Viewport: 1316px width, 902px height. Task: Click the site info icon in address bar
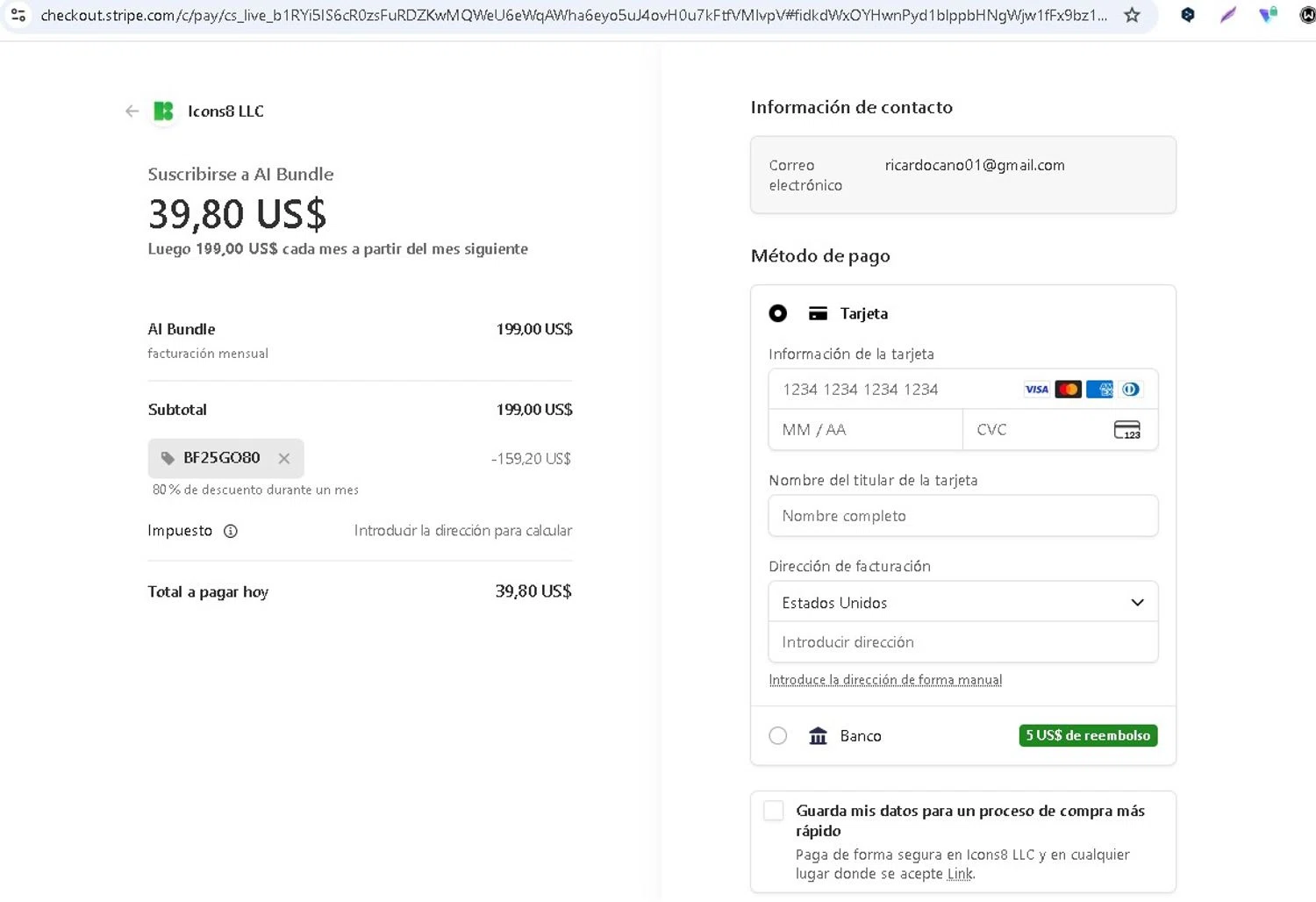click(18, 15)
